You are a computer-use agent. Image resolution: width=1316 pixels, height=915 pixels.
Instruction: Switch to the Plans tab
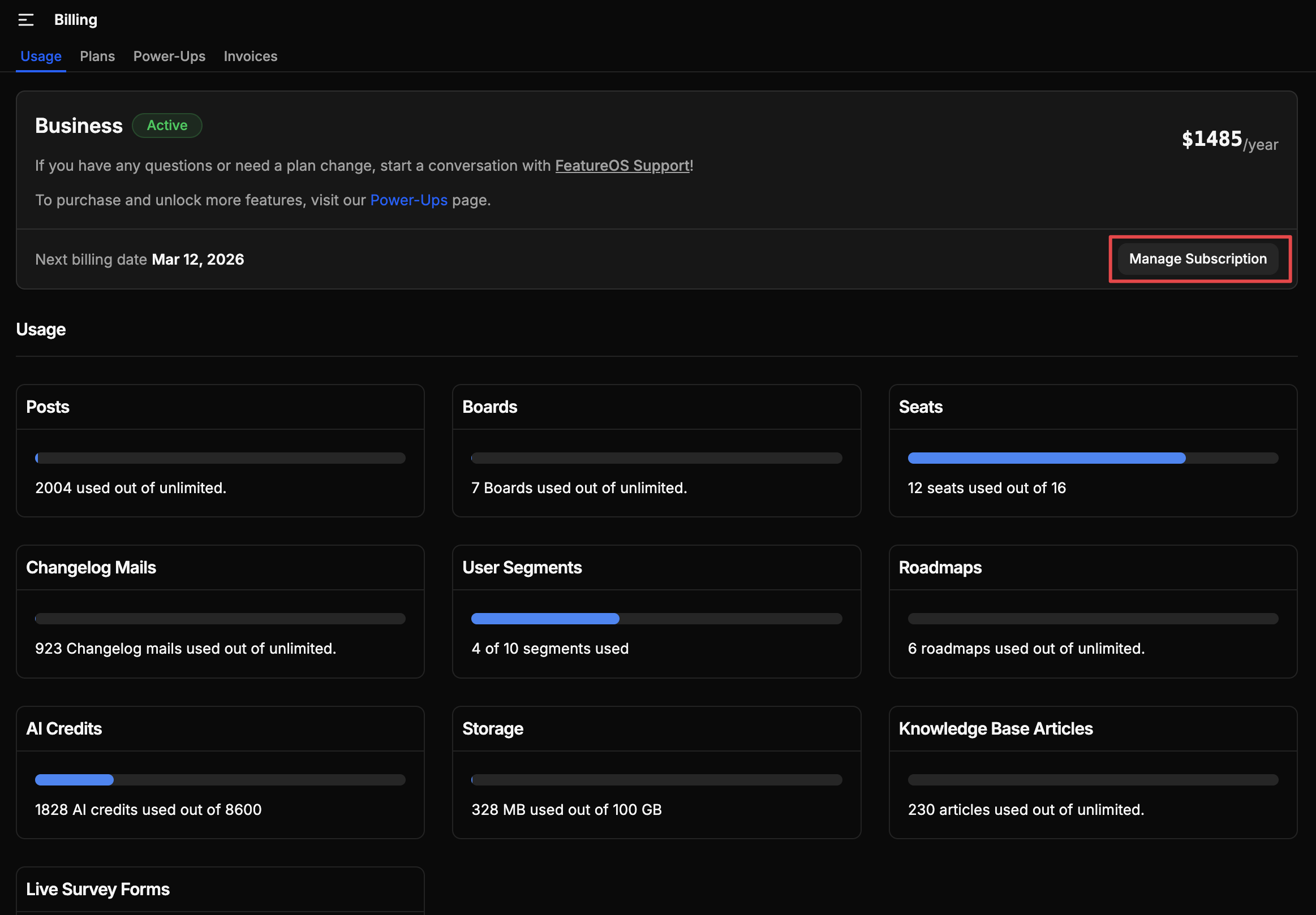click(x=97, y=56)
